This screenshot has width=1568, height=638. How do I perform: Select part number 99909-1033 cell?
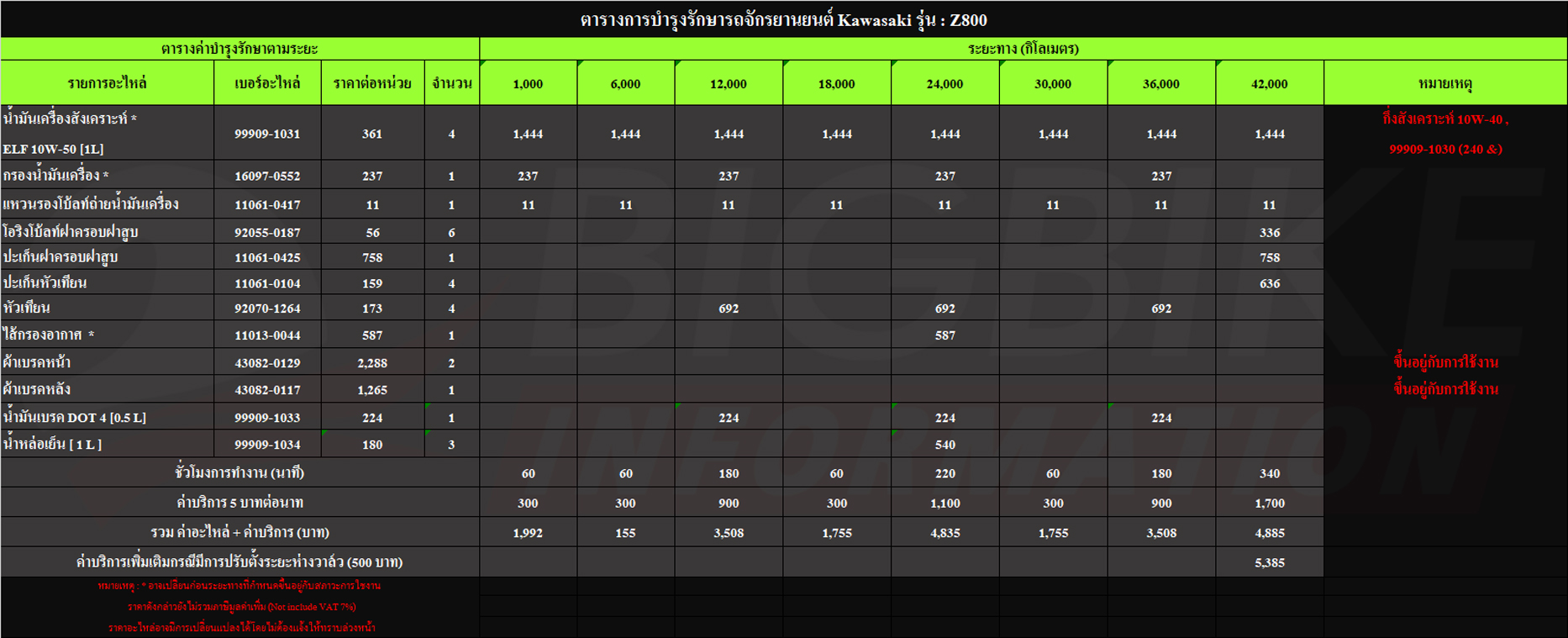[x=267, y=417]
